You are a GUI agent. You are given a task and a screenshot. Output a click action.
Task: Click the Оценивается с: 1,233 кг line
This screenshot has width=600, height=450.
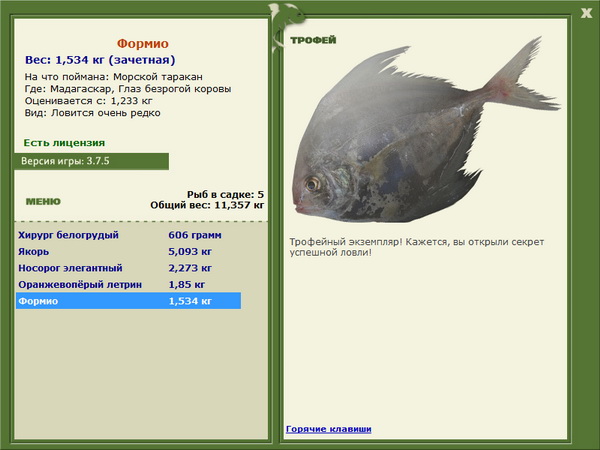[x=88, y=101]
